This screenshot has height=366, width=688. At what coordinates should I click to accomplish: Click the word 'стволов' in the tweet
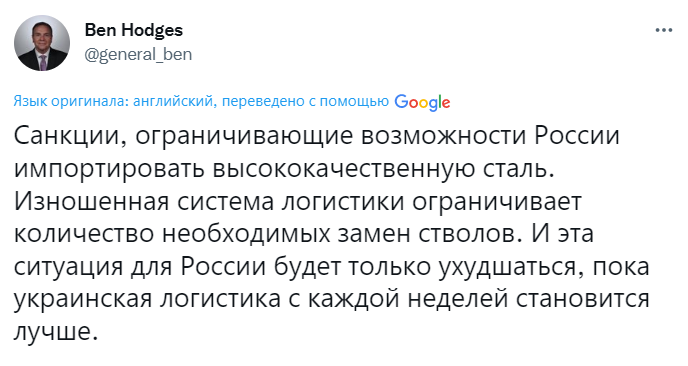point(472,234)
